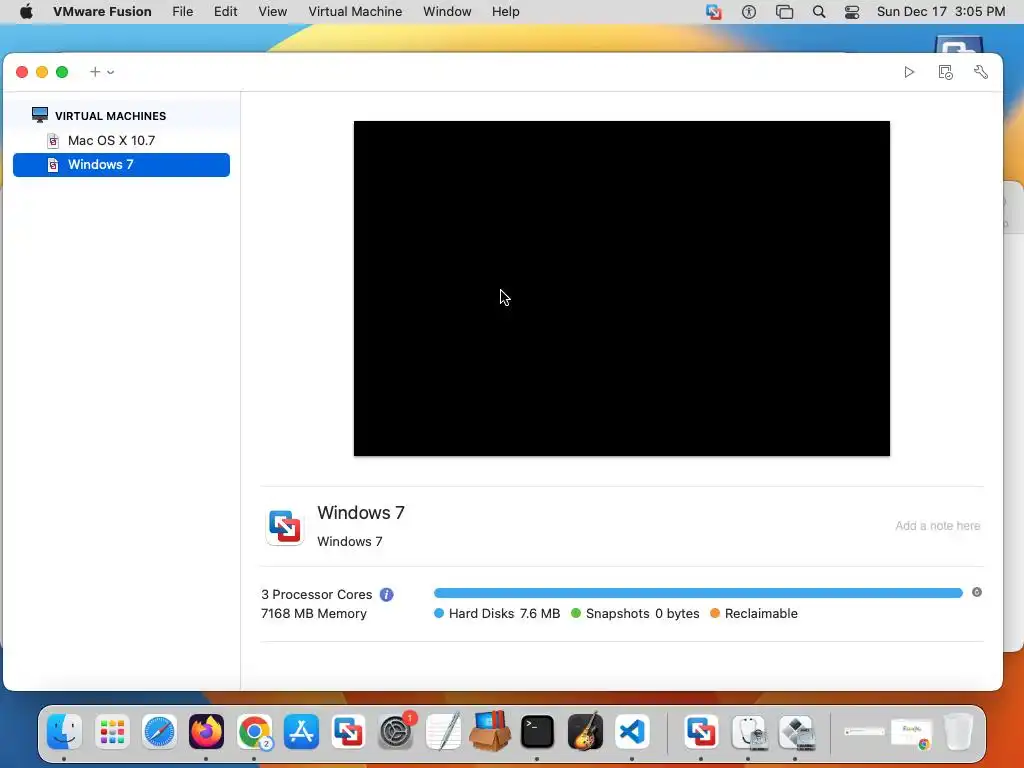Open Launchpad from the Dock
Viewport: 1024px width, 768px height.
point(112,731)
